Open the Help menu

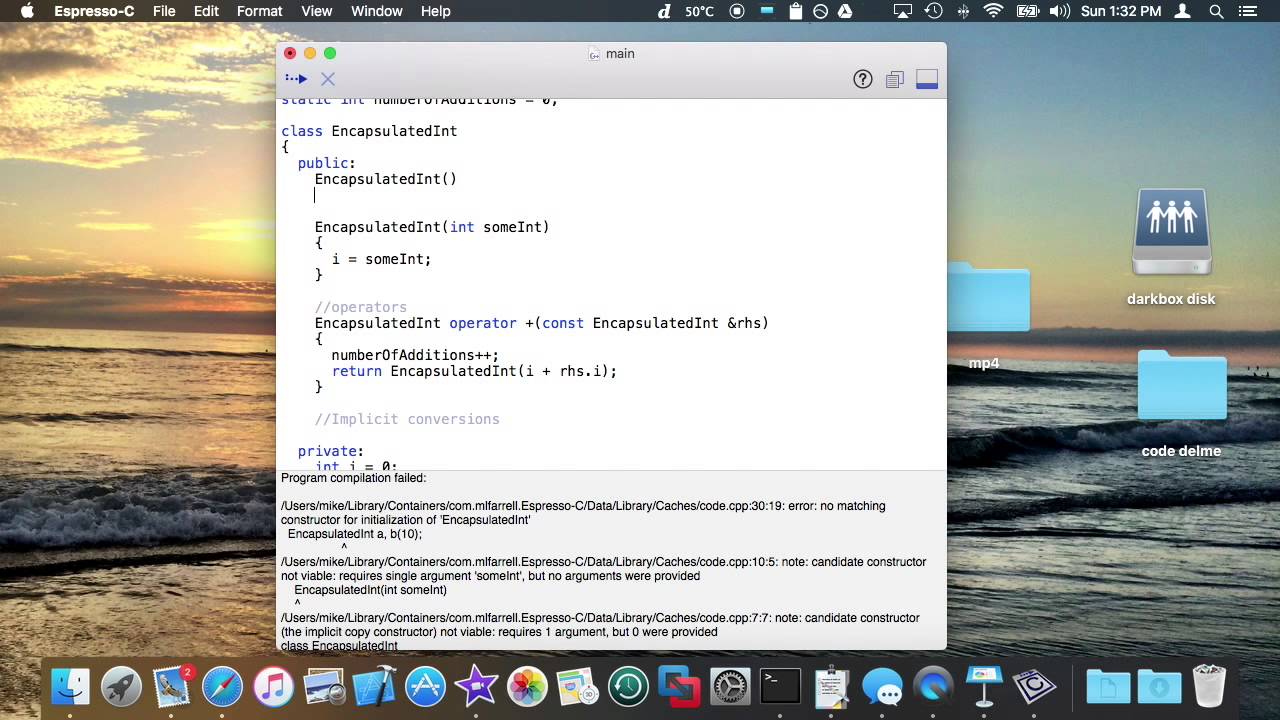pyautogui.click(x=435, y=11)
